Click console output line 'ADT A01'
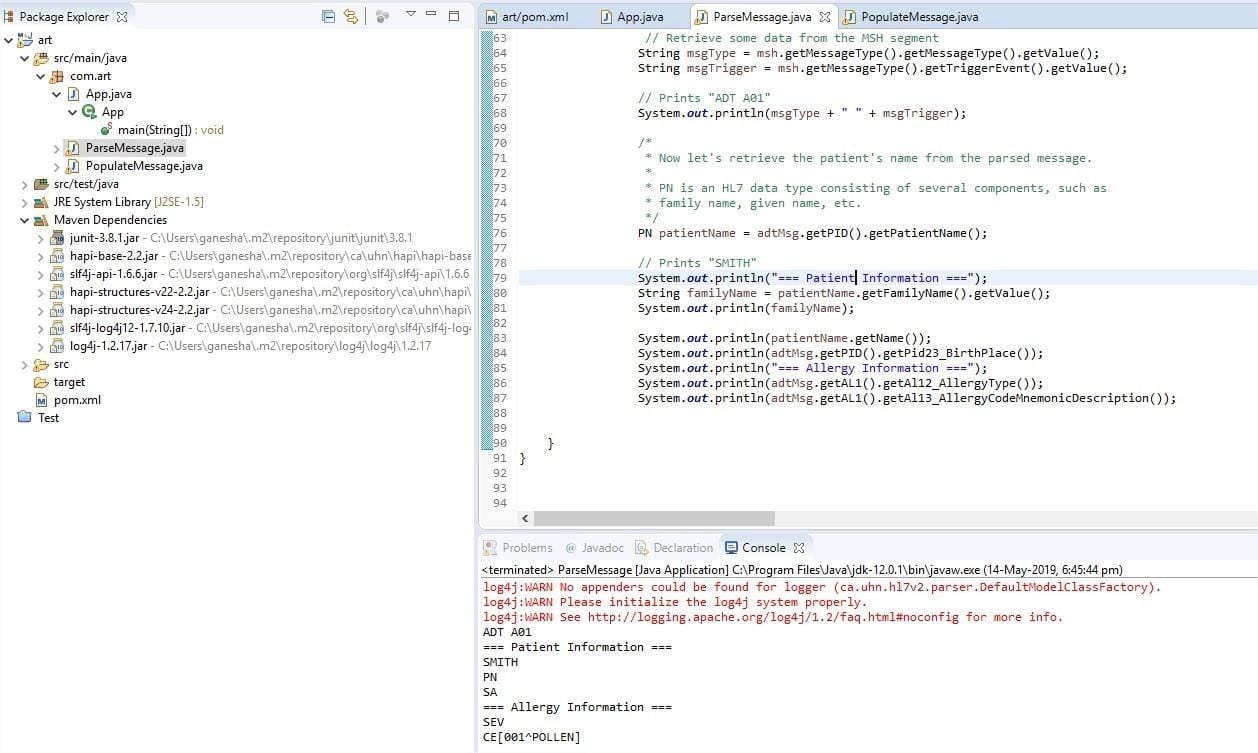Screen dimensions: 1258x753 pos(507,632)
